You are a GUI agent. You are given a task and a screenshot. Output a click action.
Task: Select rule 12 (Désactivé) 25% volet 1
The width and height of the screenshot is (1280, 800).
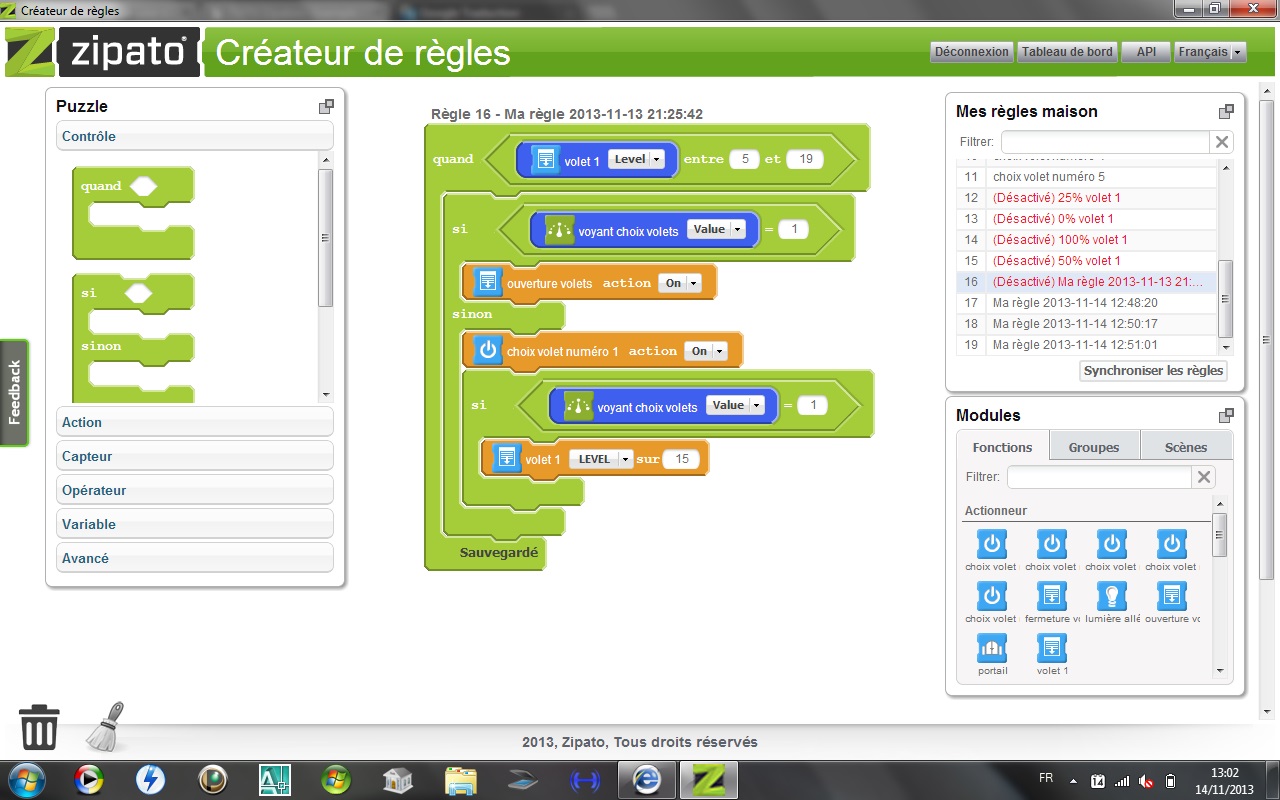[1086, 198]
